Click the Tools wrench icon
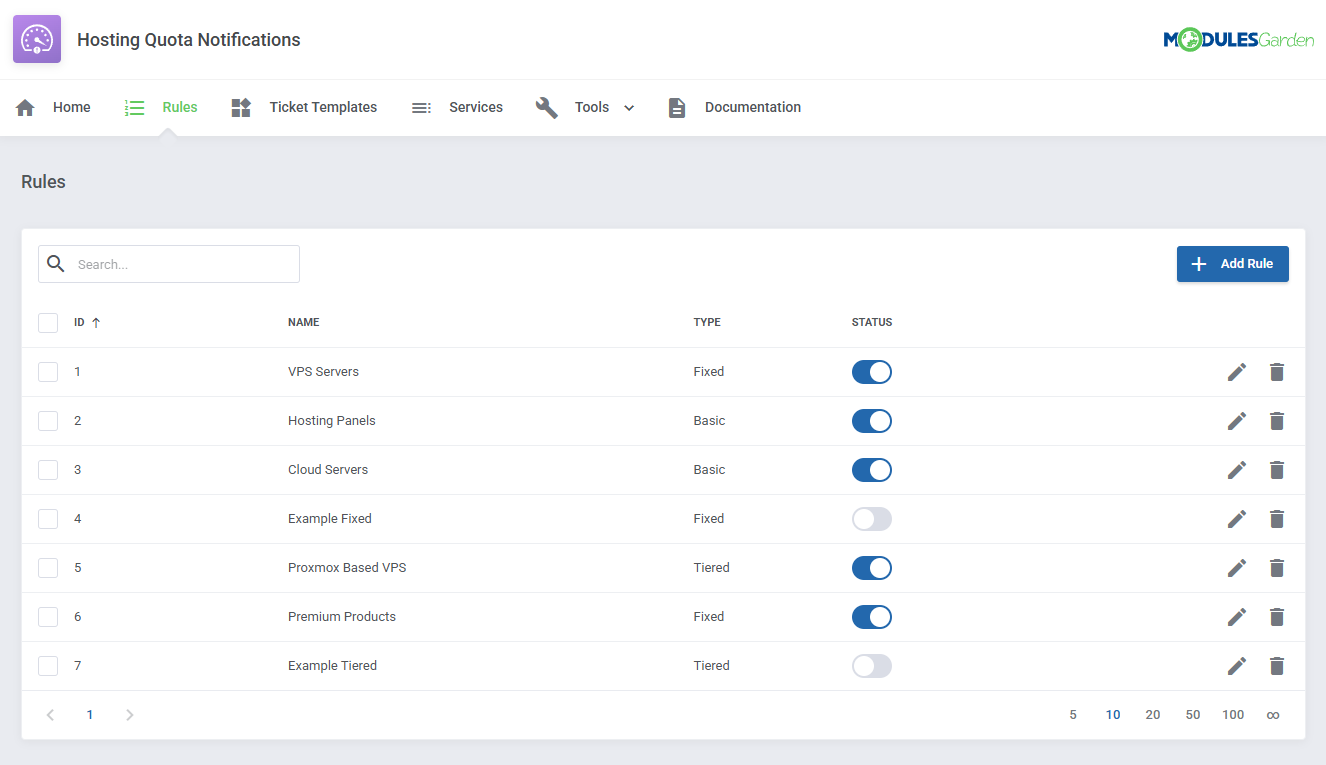Viewport: 1326px width, 765px height. 547,107
